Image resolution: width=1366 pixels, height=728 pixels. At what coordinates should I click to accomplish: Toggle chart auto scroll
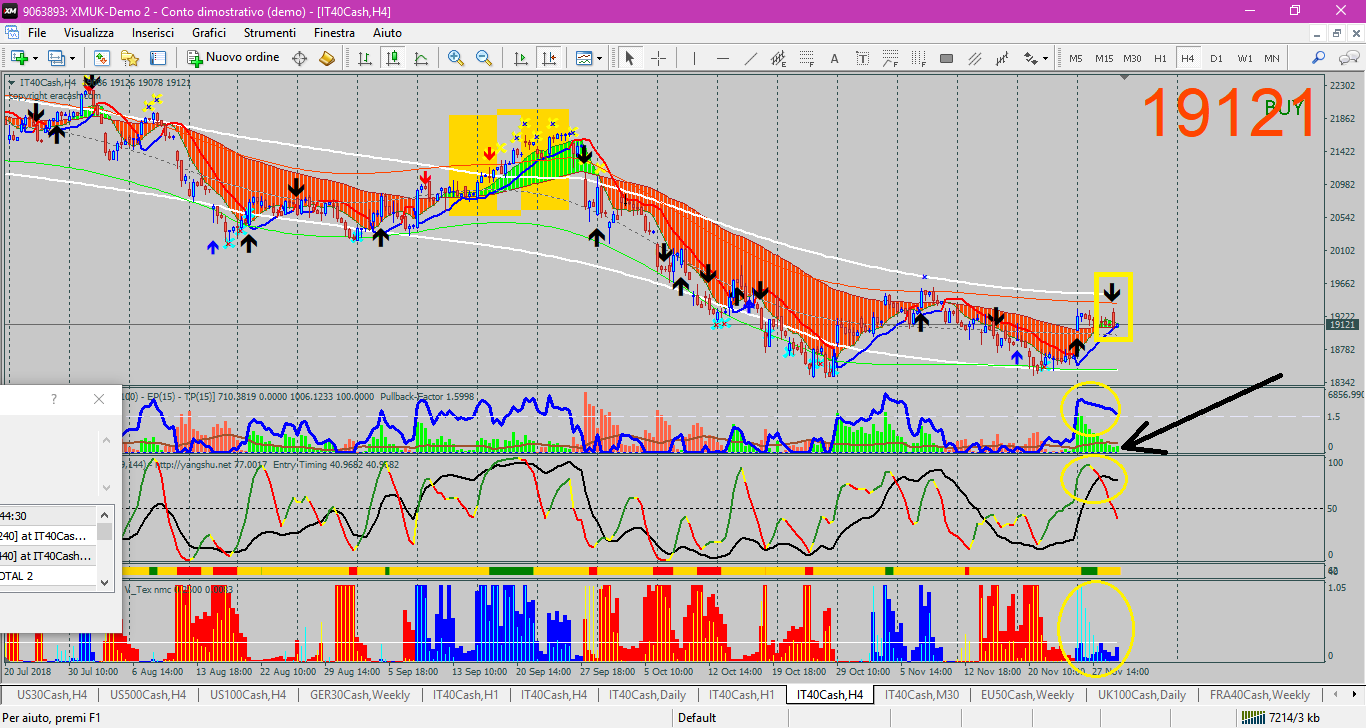520,58
